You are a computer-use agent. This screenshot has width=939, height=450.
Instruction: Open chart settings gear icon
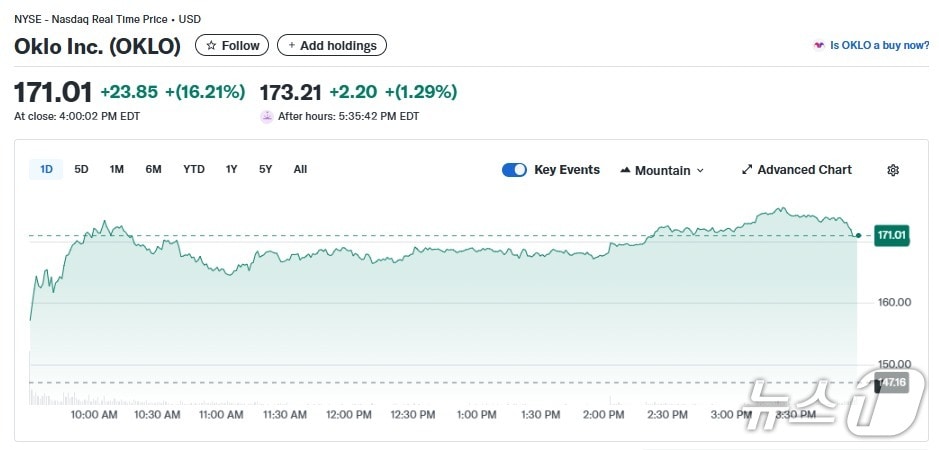pyautogui.click(x=893, y=170)
